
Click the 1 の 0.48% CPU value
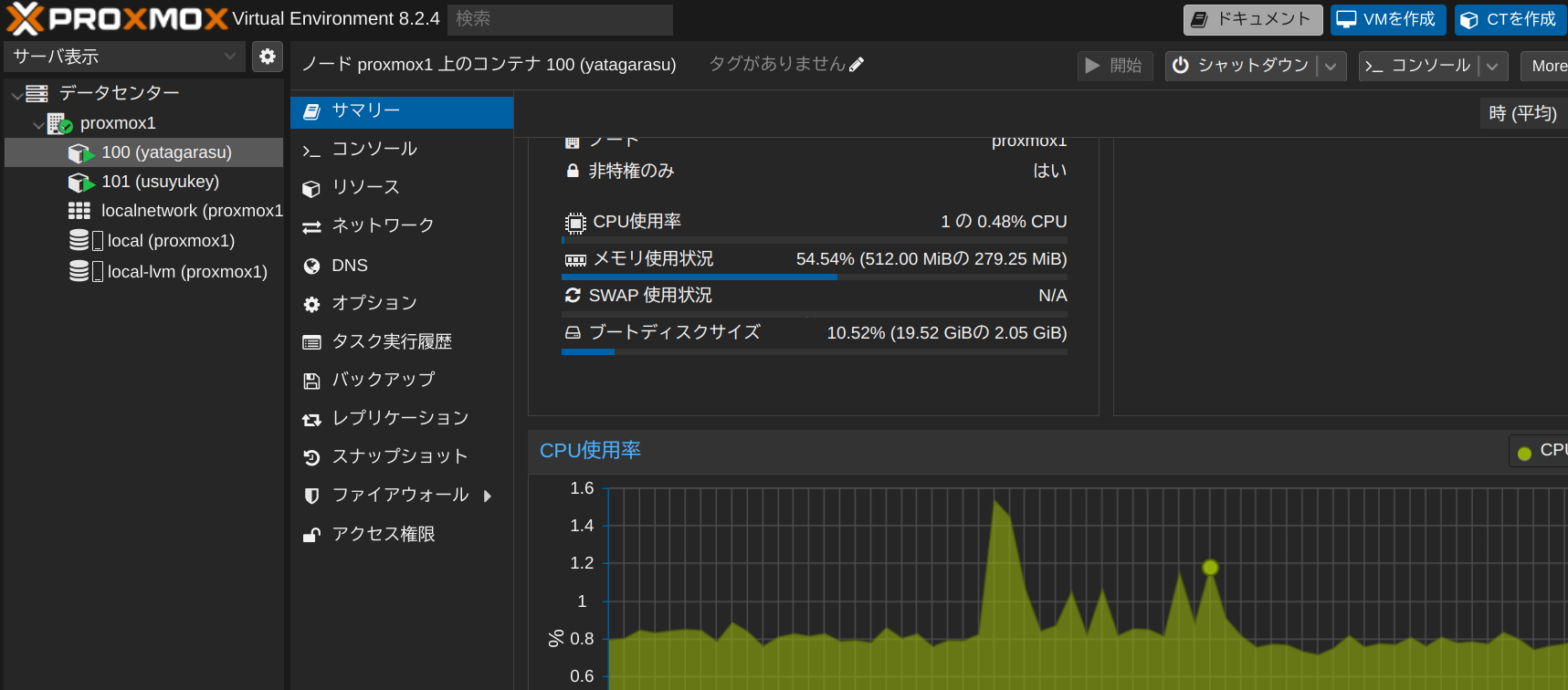[x=1004, y=222]
